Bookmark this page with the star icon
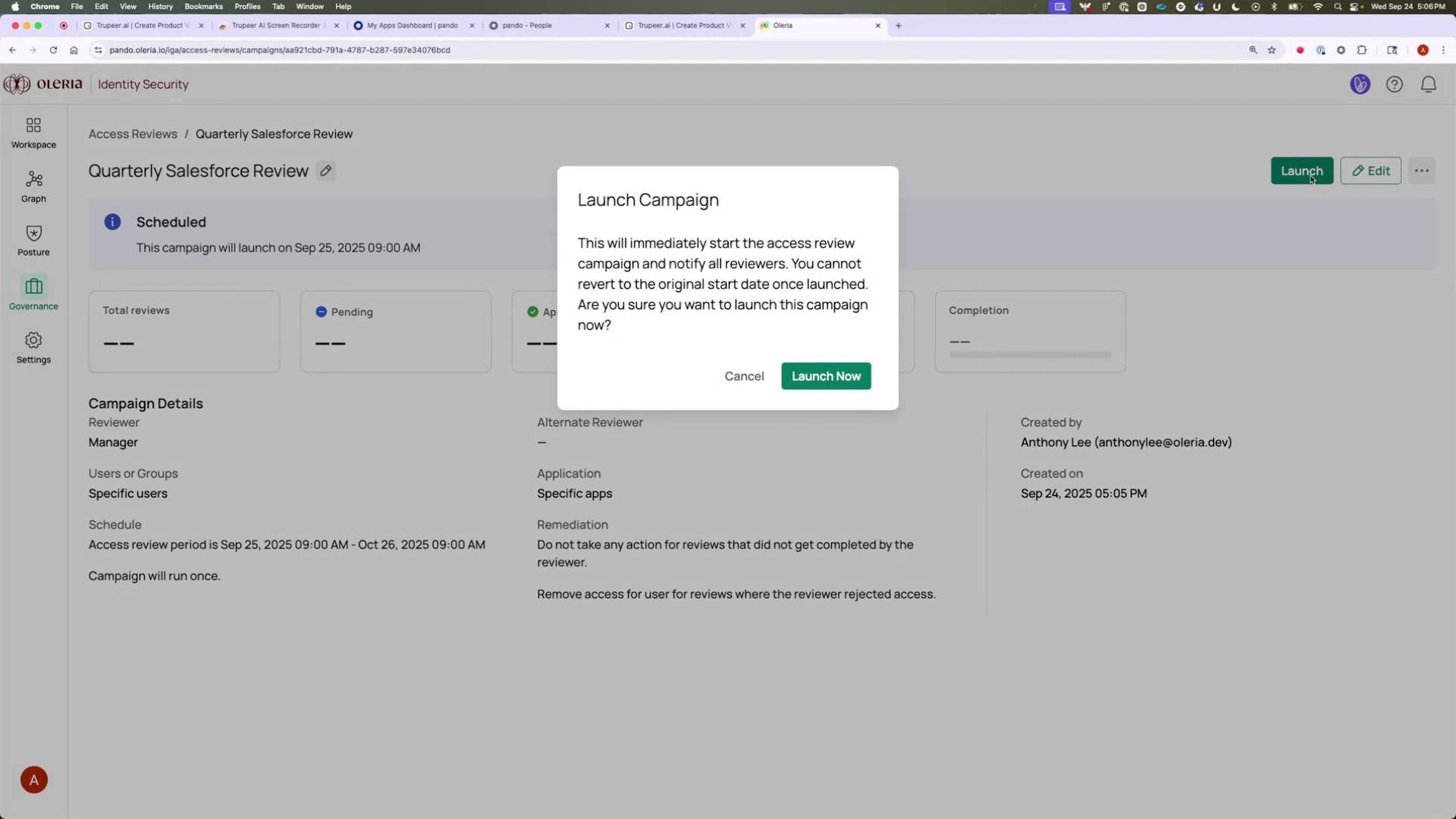 click(1272, 50)
